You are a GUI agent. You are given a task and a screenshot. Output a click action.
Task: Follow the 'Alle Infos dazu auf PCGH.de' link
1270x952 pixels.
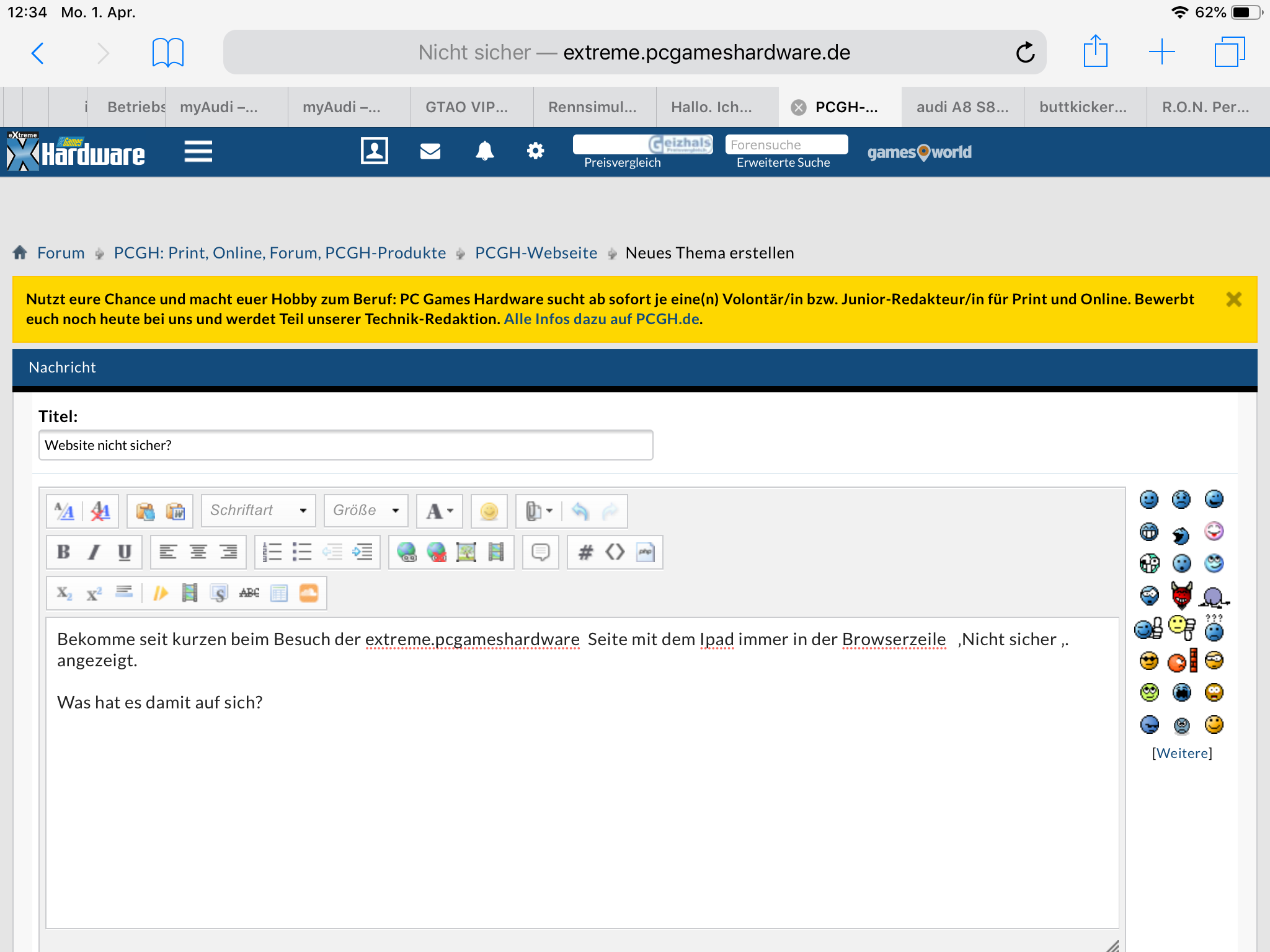pos(602,319)
